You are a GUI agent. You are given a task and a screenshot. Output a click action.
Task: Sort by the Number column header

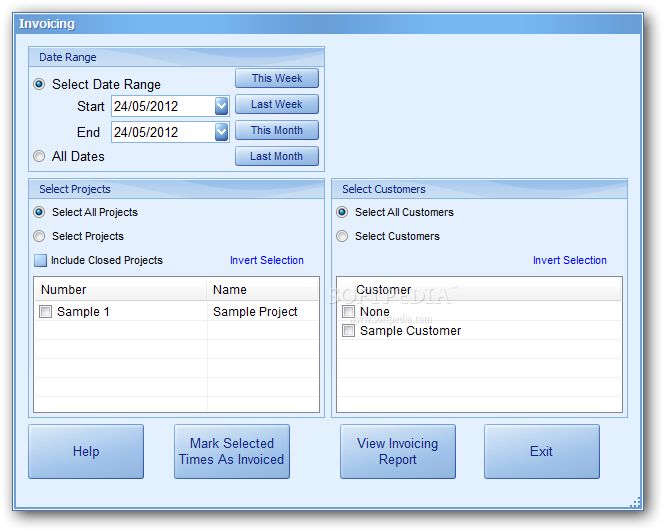(x=121, y=290)
